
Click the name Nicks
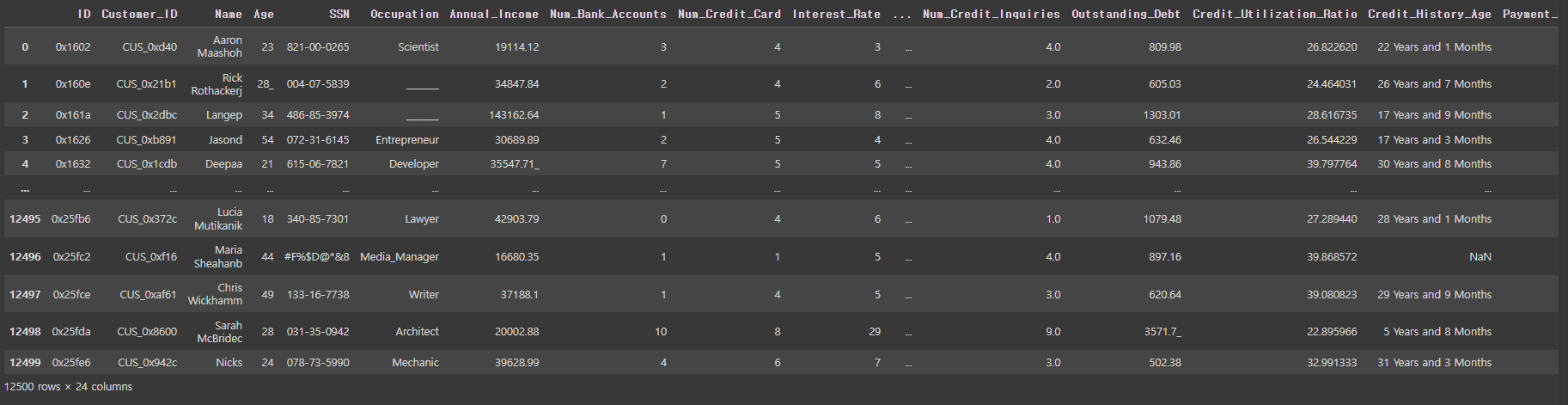229,363
